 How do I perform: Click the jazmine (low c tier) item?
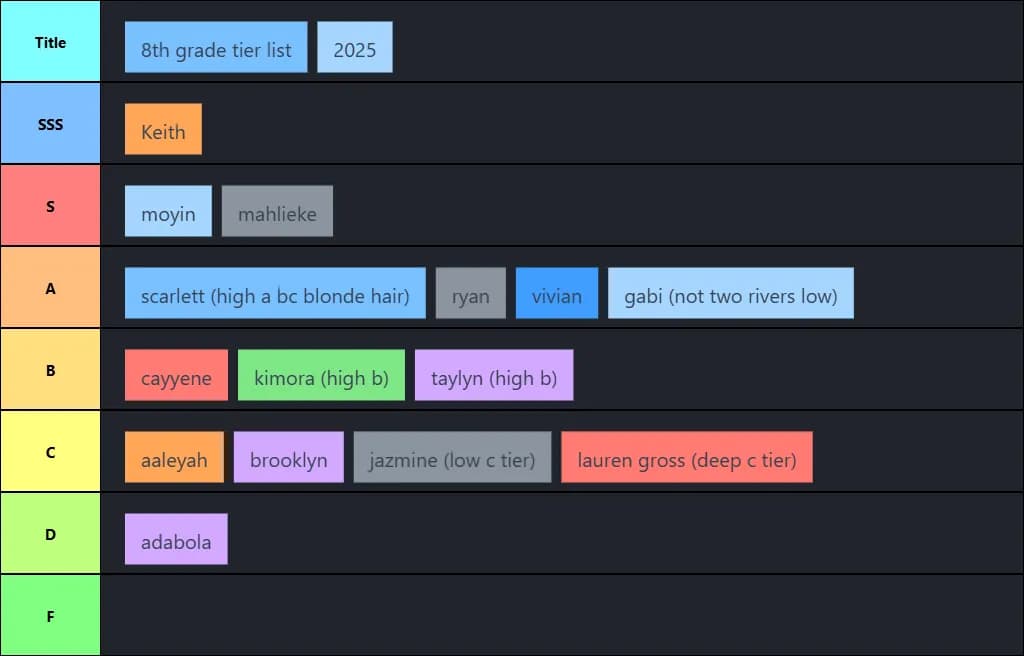452,458
